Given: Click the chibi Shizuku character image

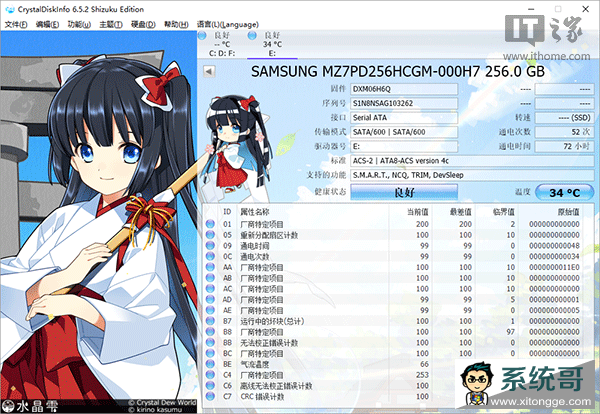Looking at the screenshot, I should click(237, 145).
